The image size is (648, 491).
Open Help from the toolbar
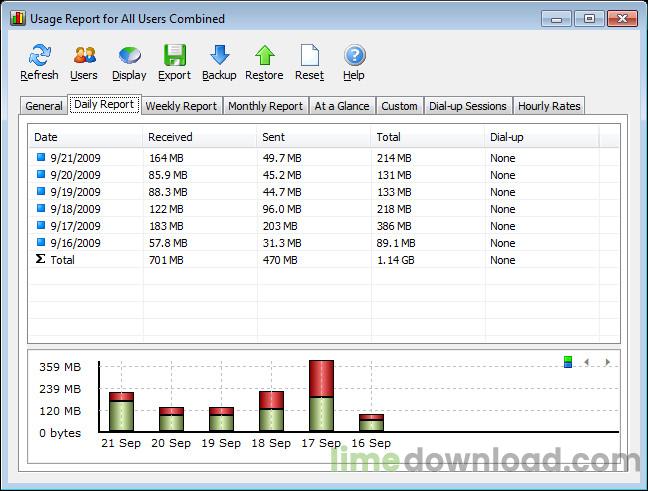point(355,56)
